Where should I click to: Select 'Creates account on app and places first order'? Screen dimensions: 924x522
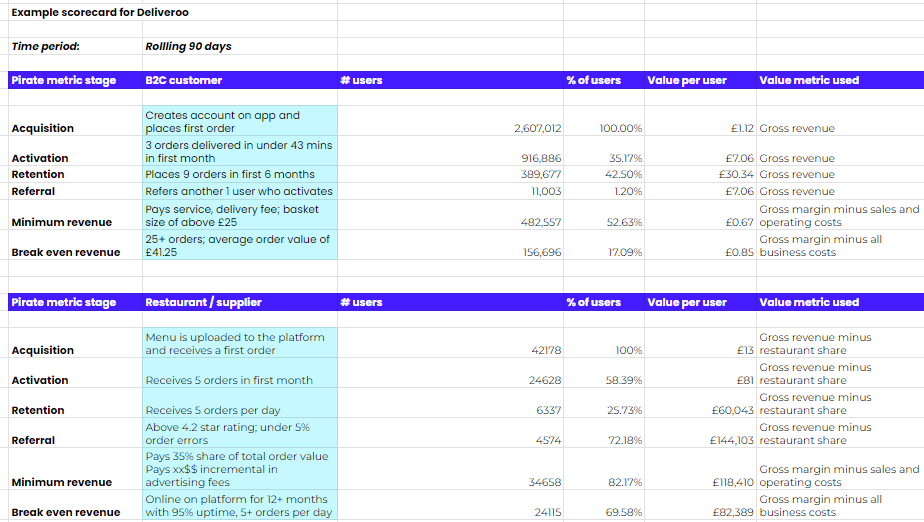click(x=240, y=121)
